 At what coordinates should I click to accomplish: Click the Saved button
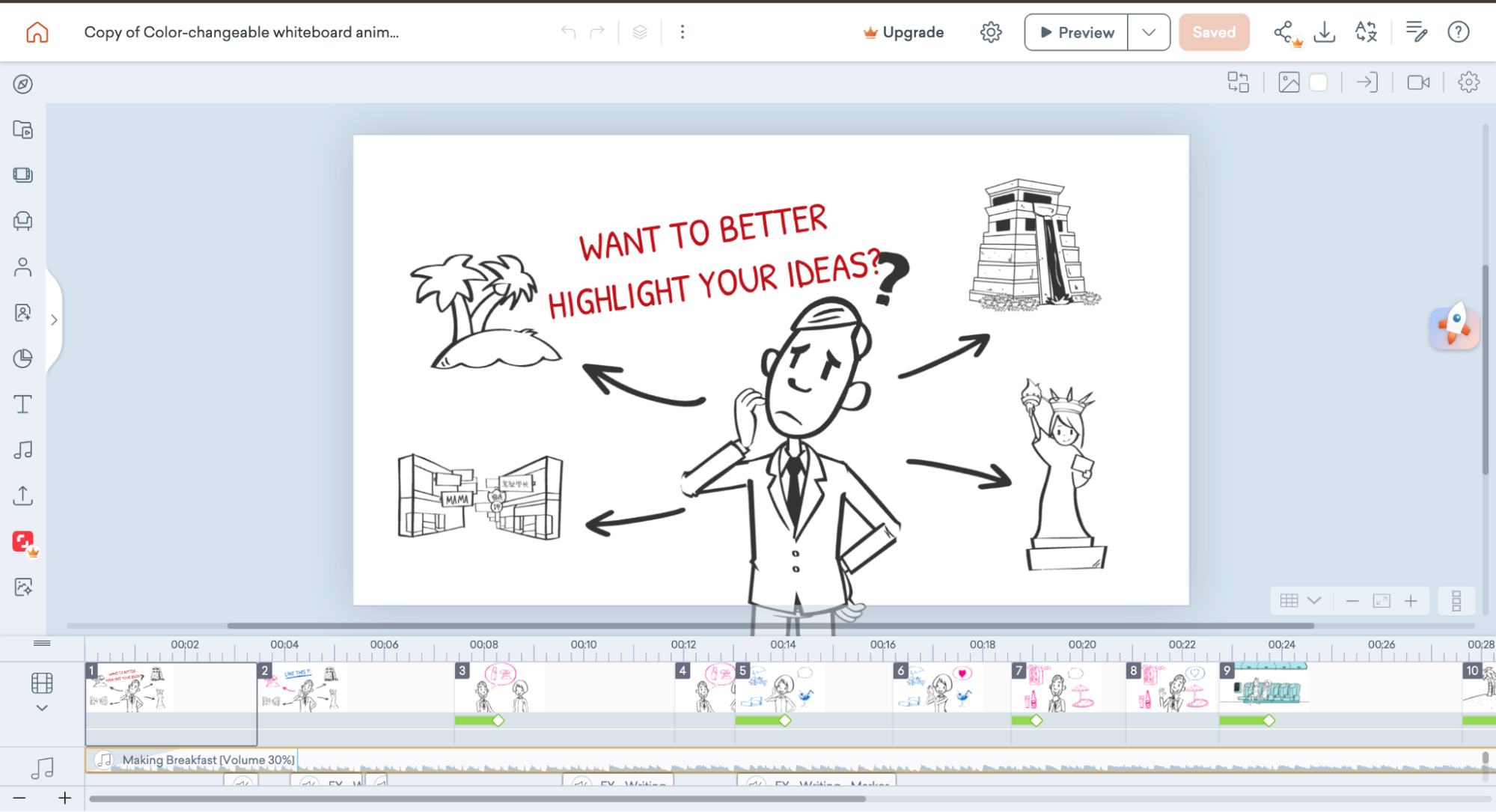coord(1214,32)
